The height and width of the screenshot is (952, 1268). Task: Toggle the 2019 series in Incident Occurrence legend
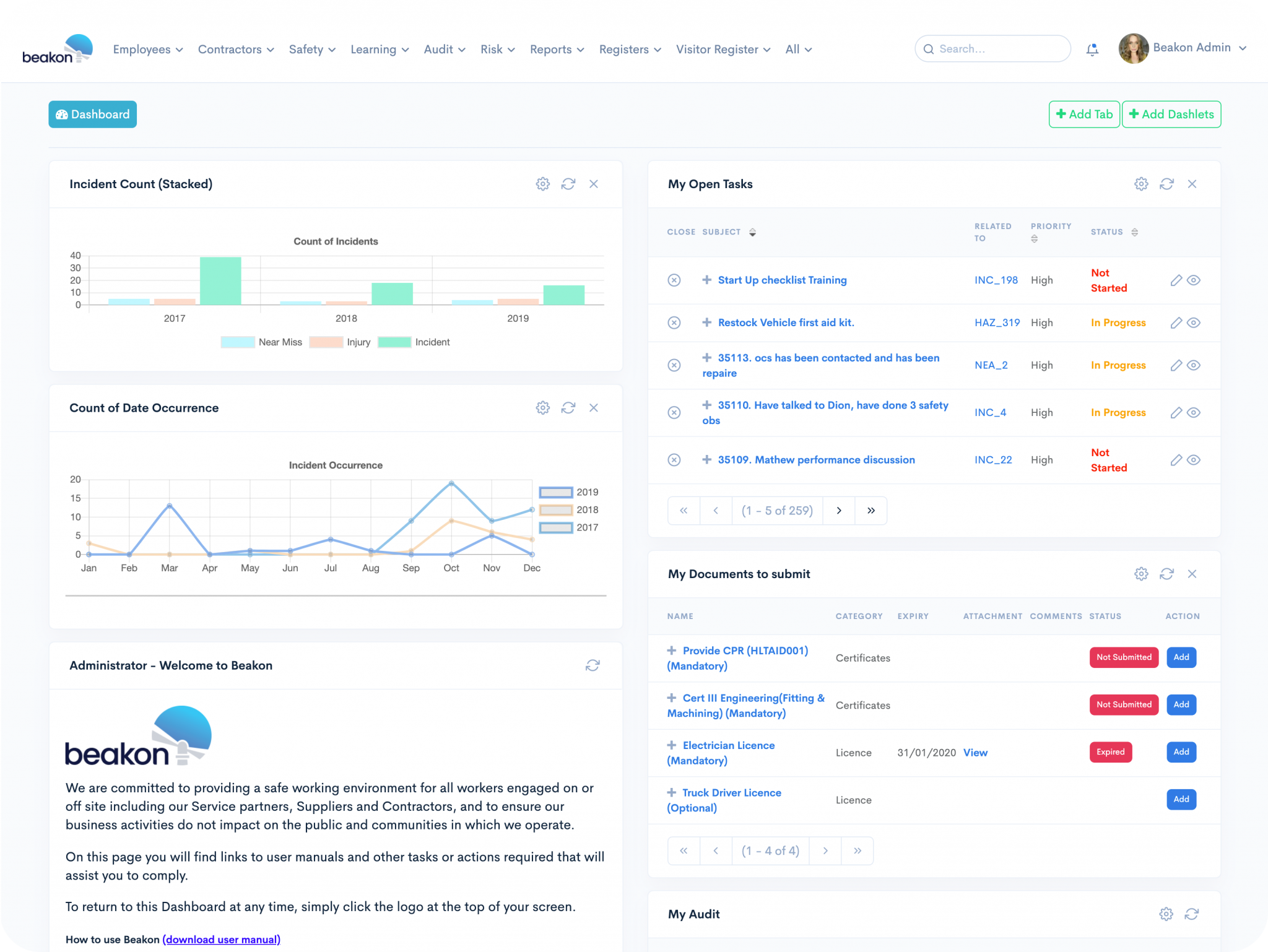pos(555,492)
